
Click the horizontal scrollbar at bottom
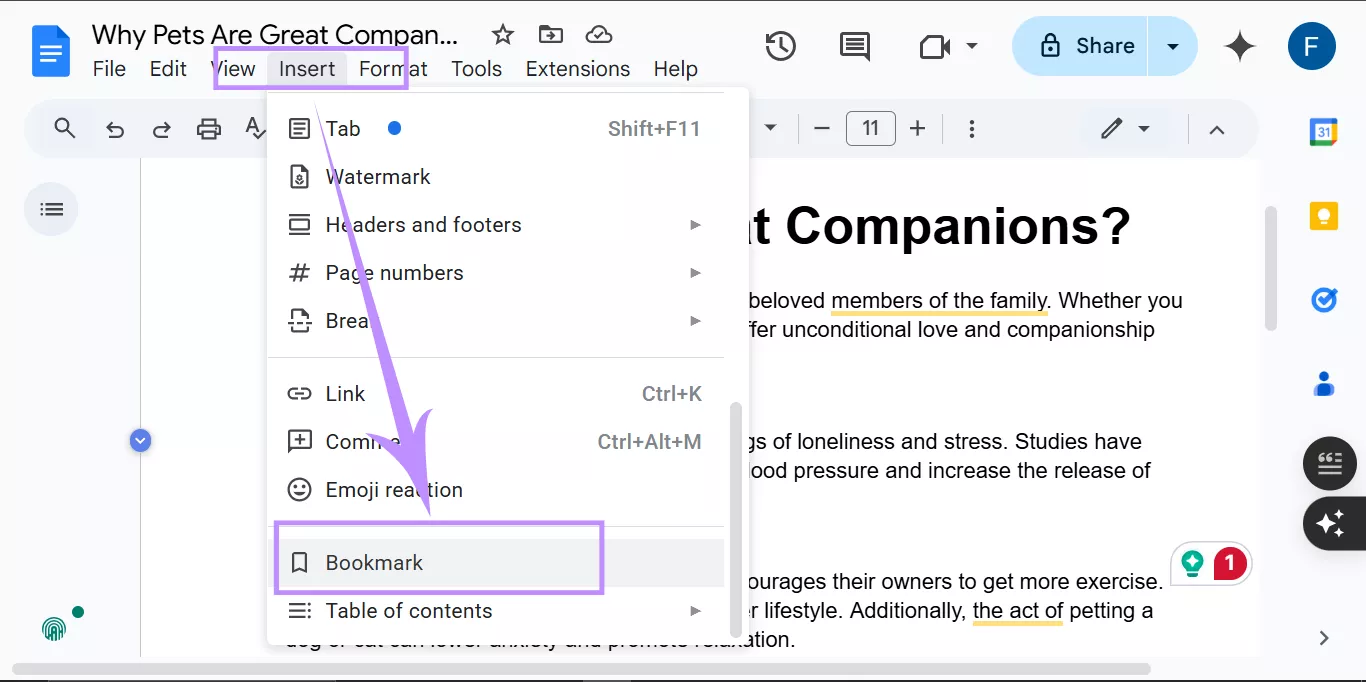[x=582, y=669]
